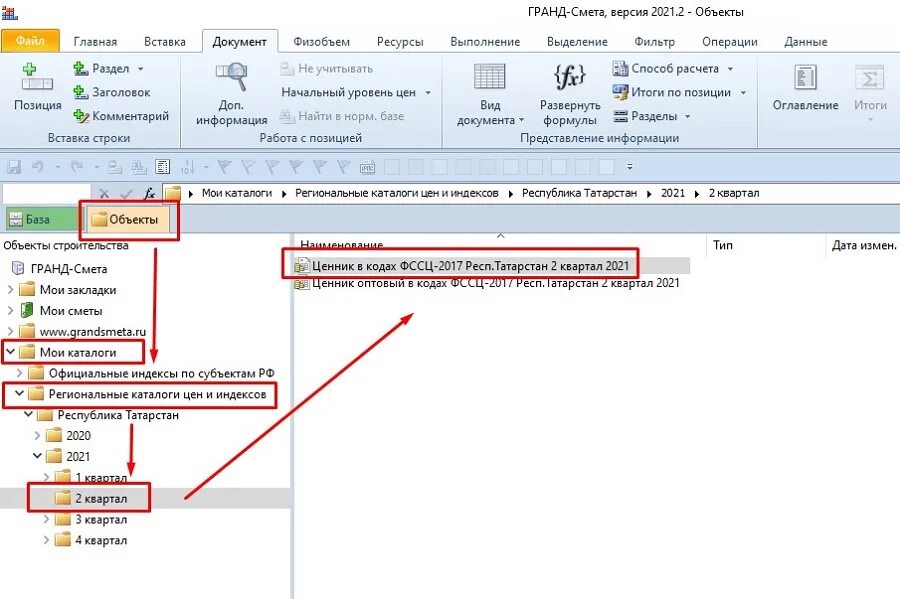Switch to the Главная ribbon tab
Screen dimensions: 900x599
[95, 42]
